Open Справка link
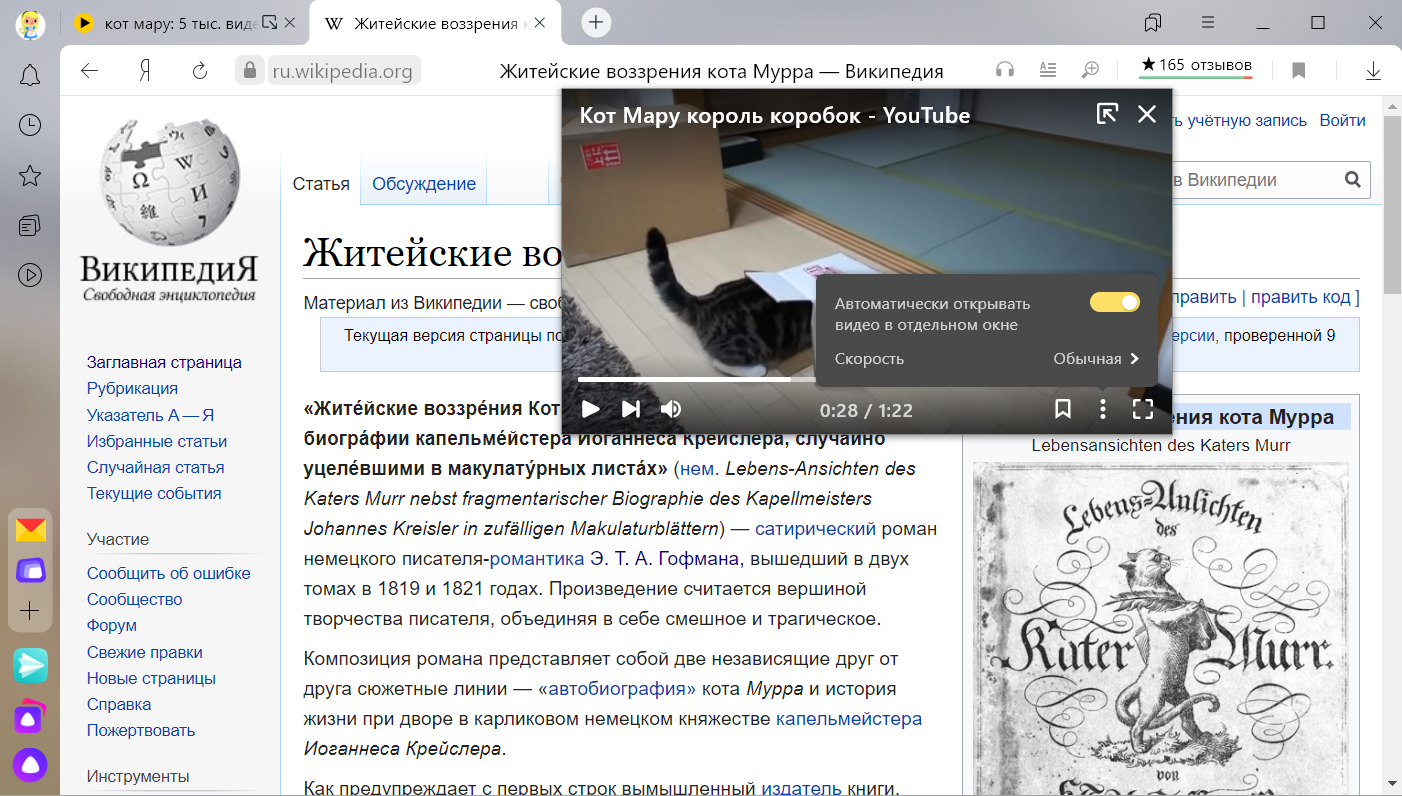The width and height of the screenshot is (1402, 796). point(119,704)
